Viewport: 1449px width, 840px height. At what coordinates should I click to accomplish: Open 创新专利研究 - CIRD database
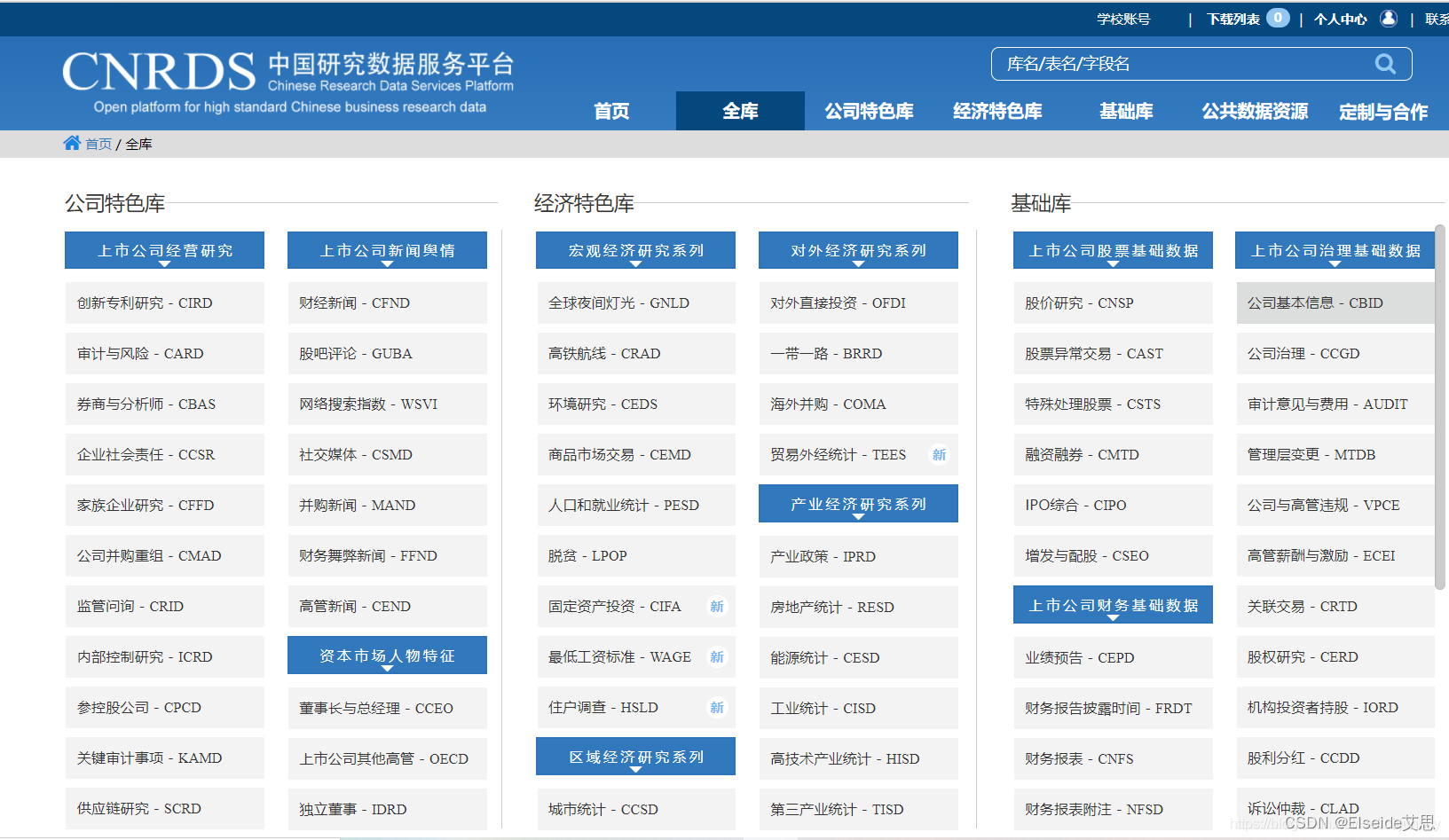pos(164,302)
